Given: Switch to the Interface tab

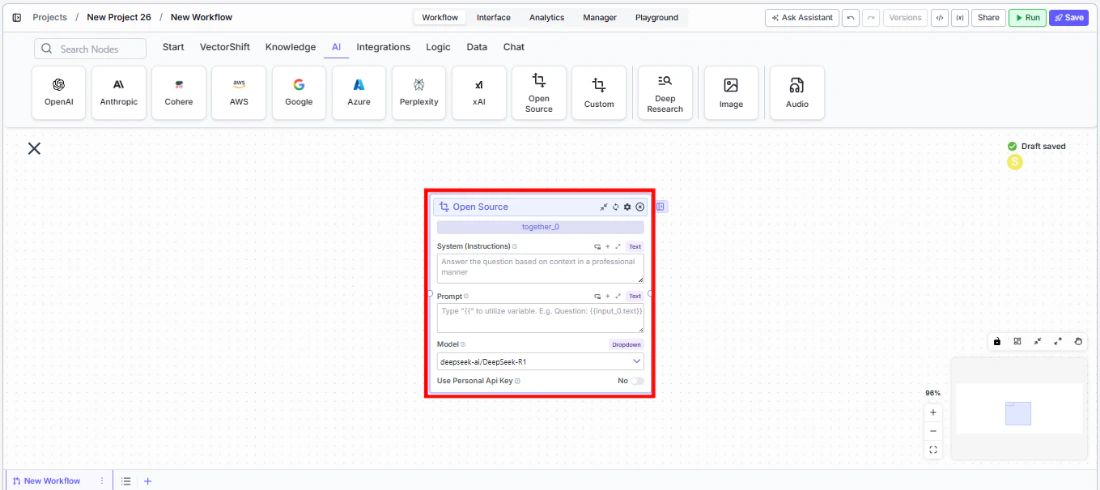Looking at the screenshot, I should click(x=493, y=18).
